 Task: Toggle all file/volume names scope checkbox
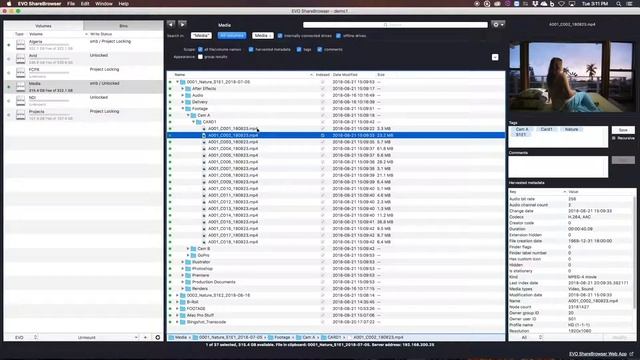[200, 49]
